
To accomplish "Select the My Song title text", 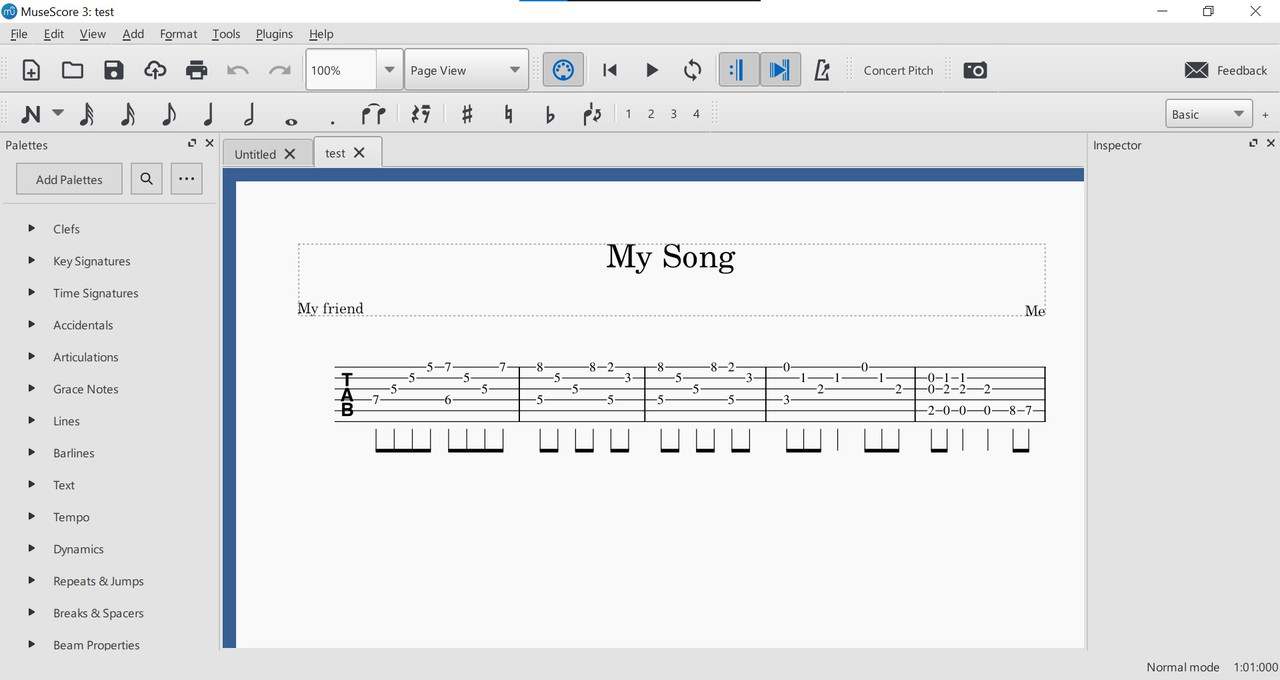I will 671,258.
